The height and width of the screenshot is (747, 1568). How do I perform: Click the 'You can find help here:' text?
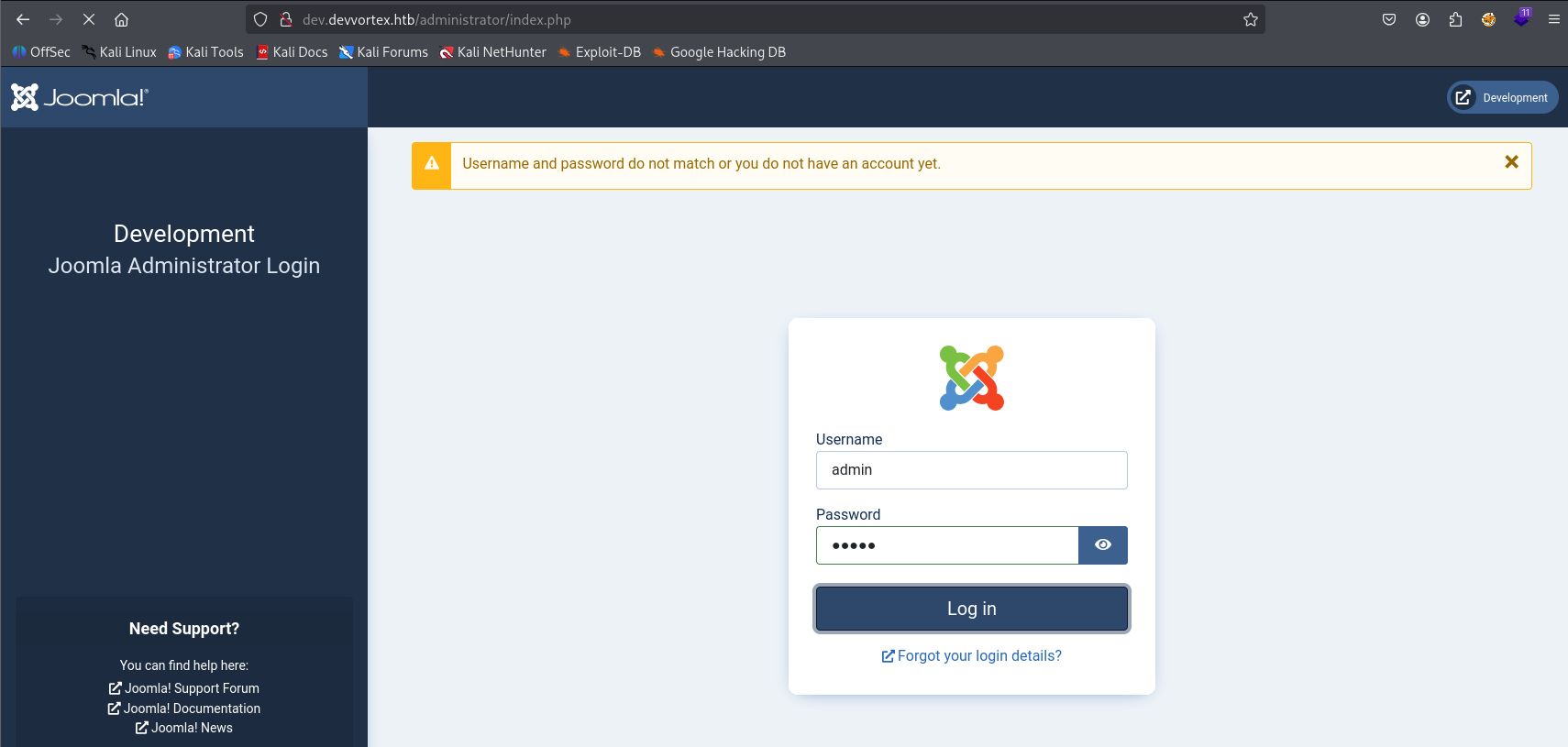click(184, 665)
